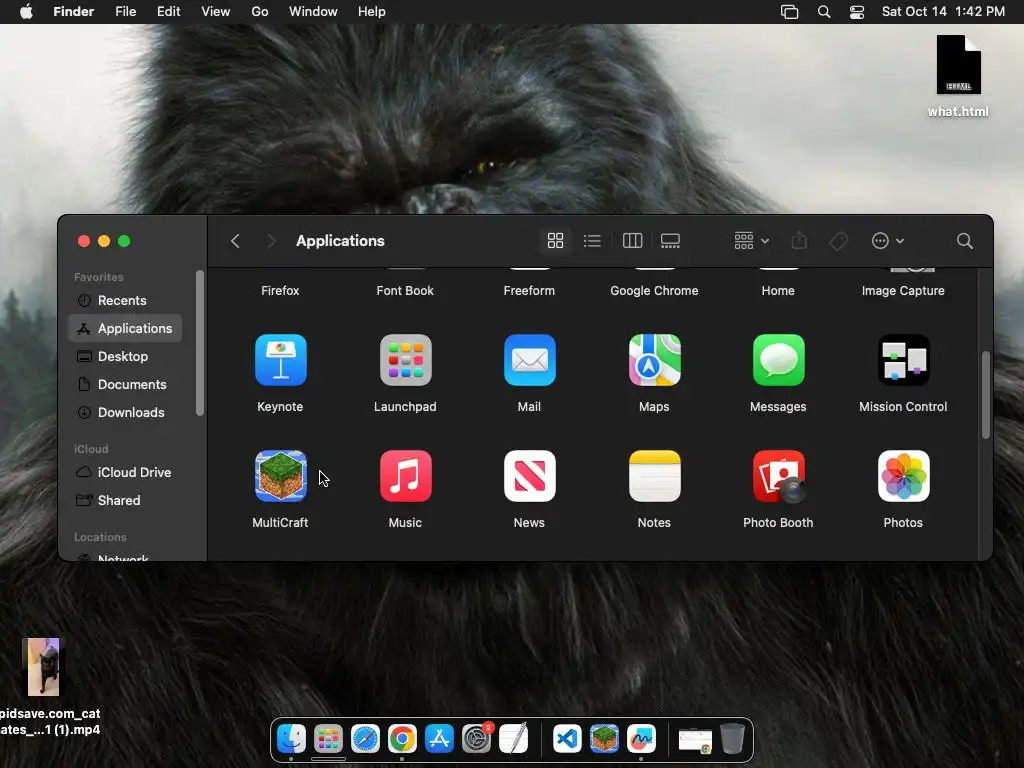This screenshot has width=1024, height=768.
Task: Select iCloud Drive in the sidebar
Action: tap(125, 472)
